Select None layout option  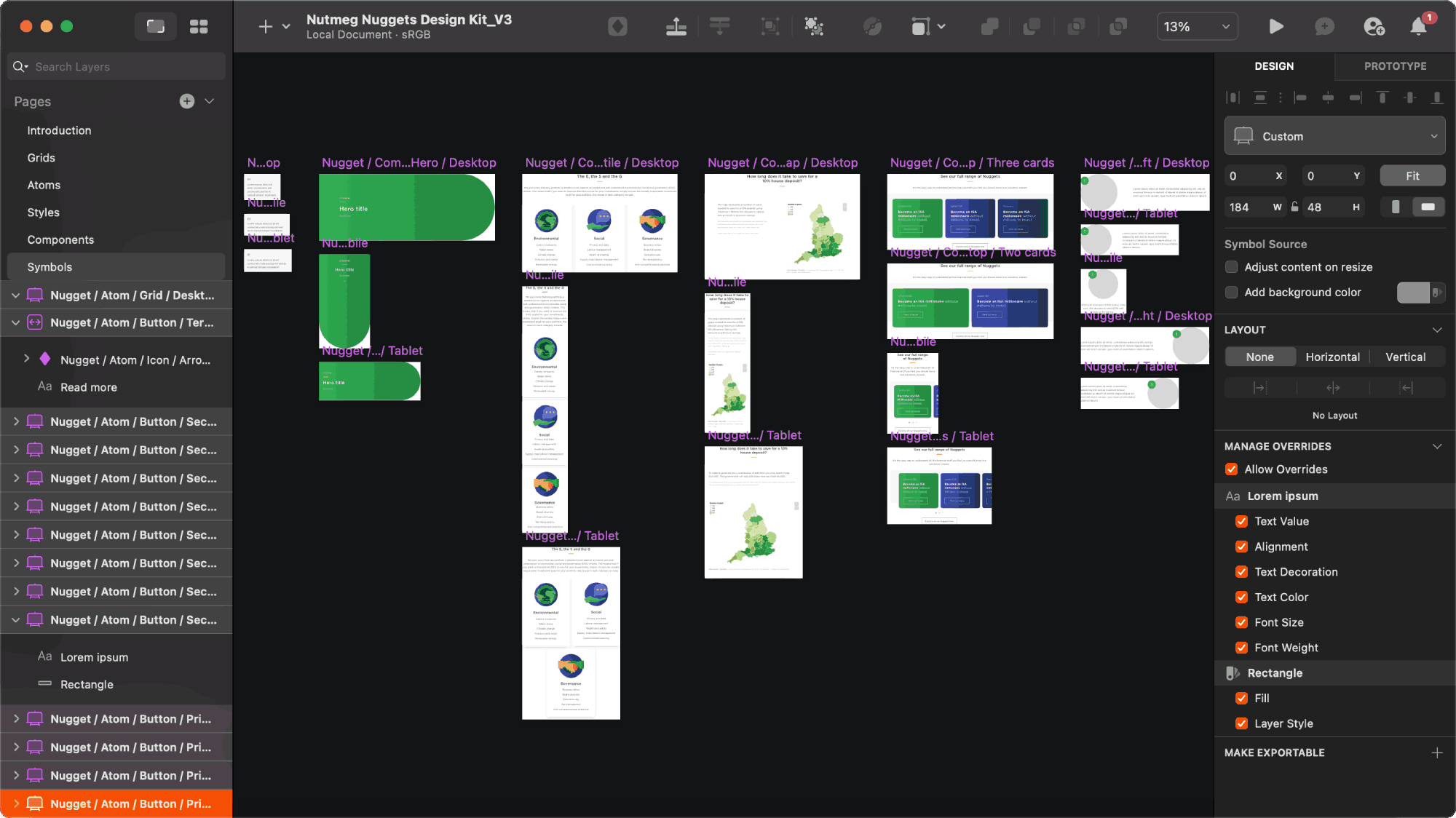(x=1259, y=357)
